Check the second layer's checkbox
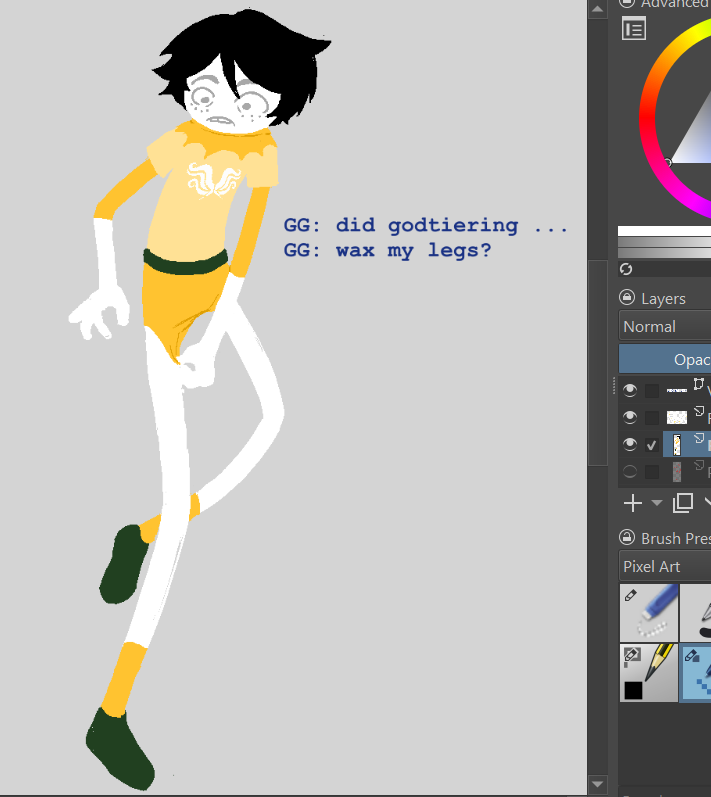This screenshot has width=711, height=797. tap(652, 418)
